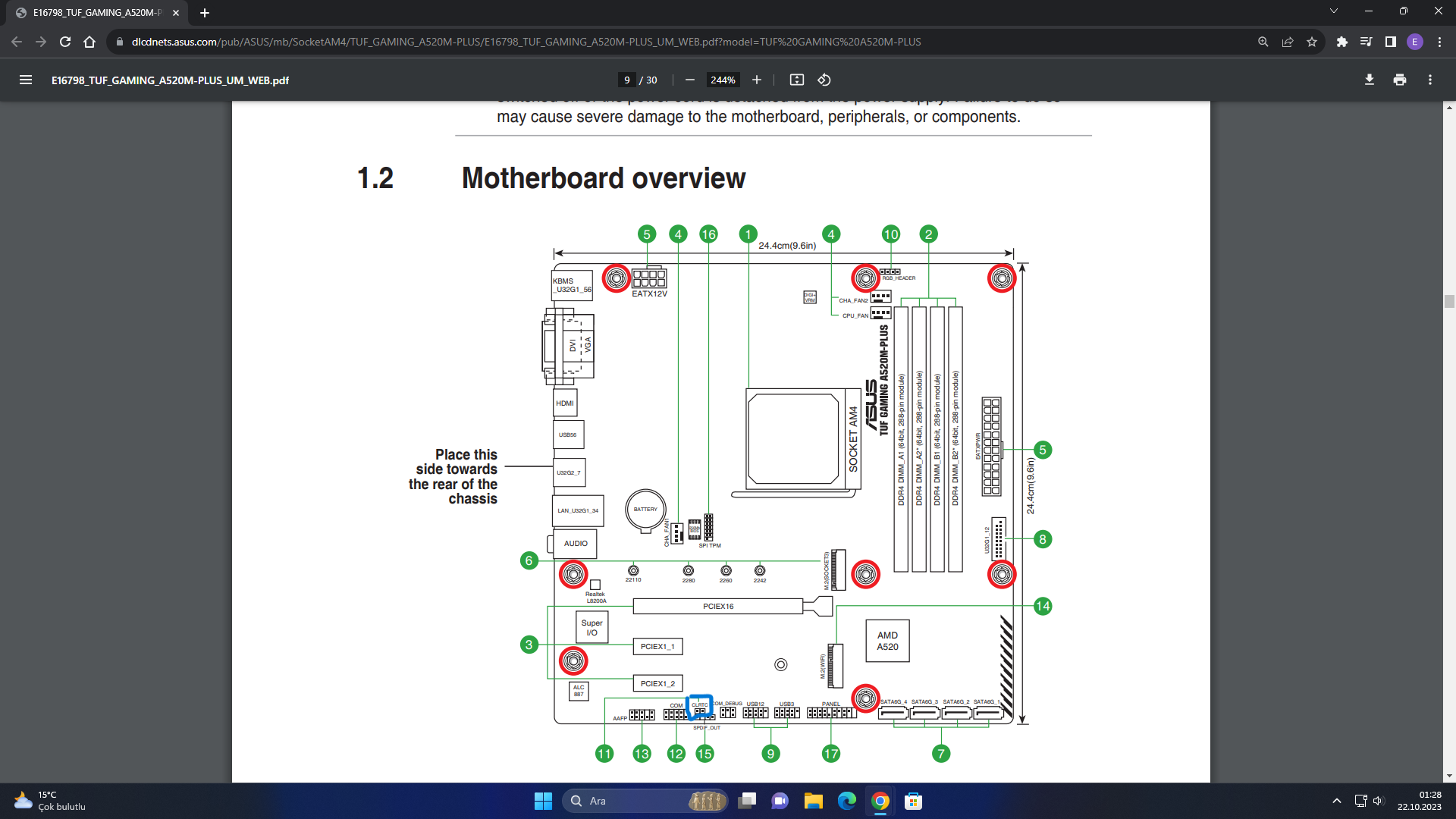Download the PDF file
Screen dimensions: 1456x819
click(x=1370, y=80)
